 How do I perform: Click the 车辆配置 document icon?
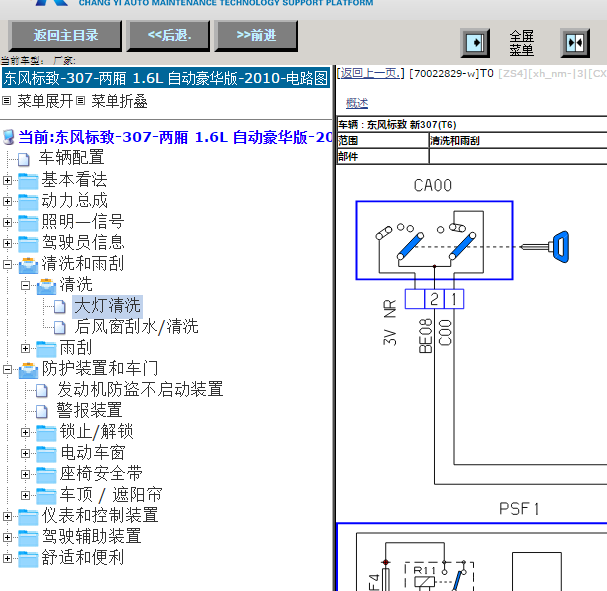click(24, 159)
